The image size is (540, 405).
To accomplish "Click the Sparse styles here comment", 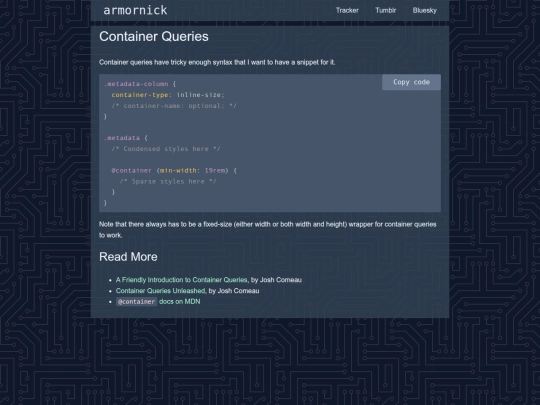I will [x=168, y=181].
